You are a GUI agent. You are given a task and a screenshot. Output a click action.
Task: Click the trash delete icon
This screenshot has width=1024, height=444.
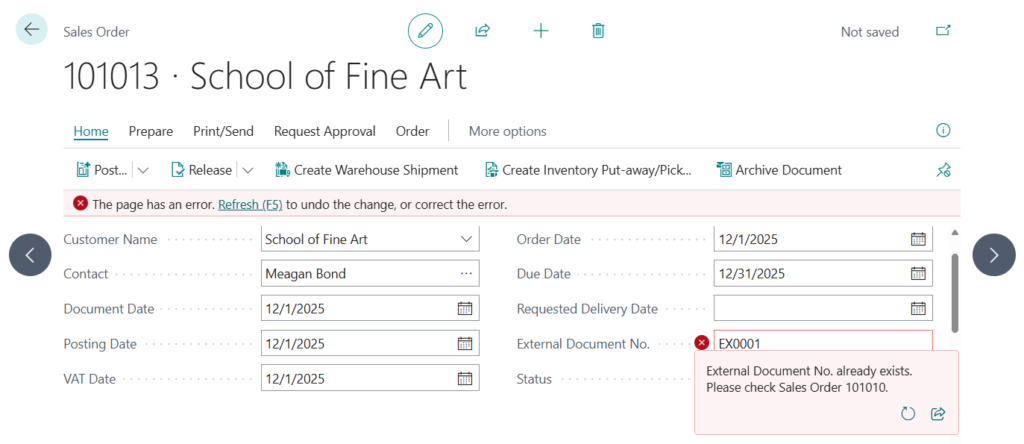598,31
